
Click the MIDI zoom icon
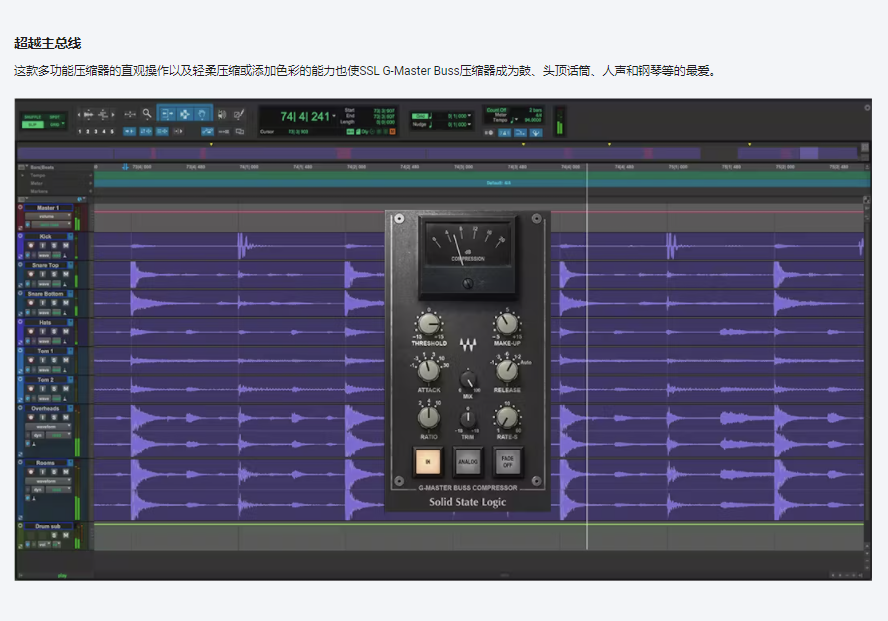[x=103, y=114]
